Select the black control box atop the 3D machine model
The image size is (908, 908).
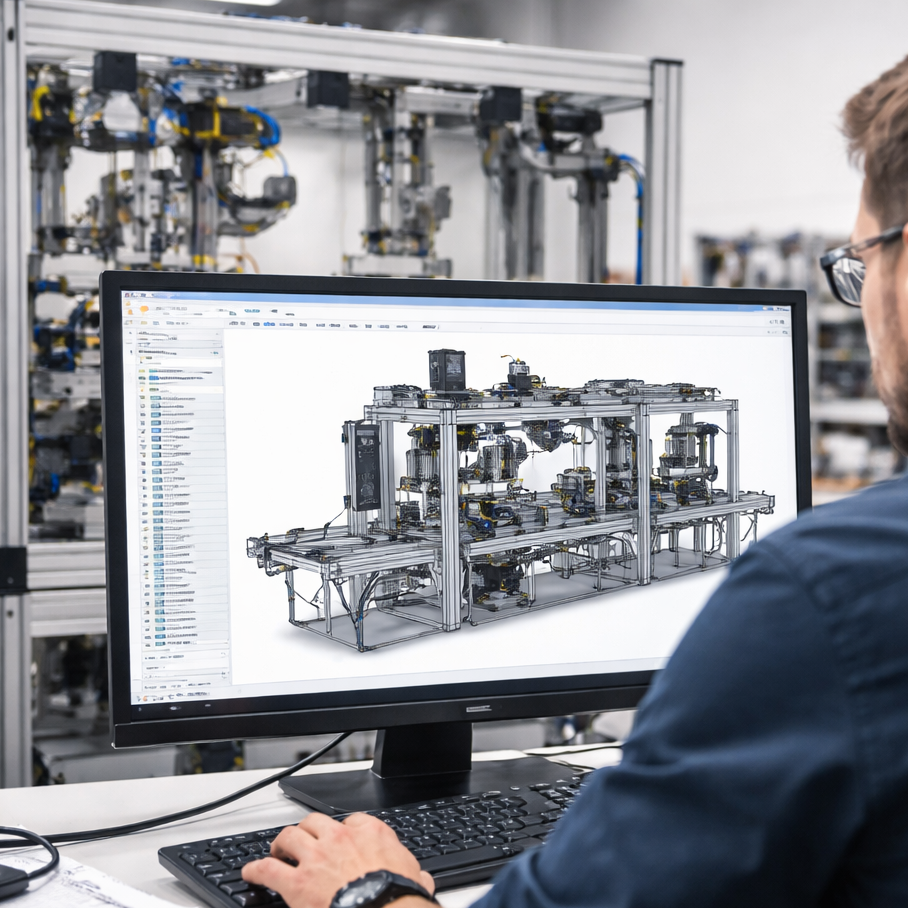(447, 371)
